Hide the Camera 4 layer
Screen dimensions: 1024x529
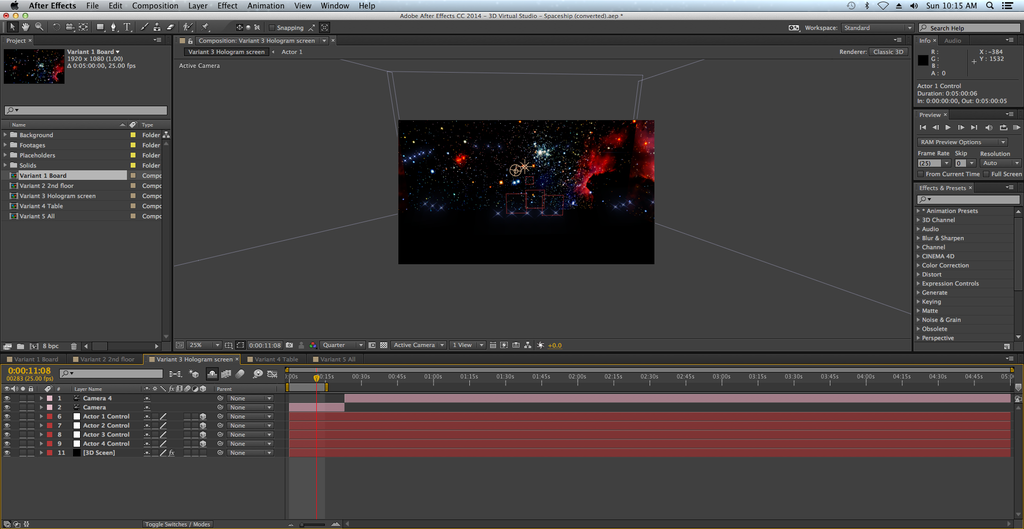tap(8, 398)
